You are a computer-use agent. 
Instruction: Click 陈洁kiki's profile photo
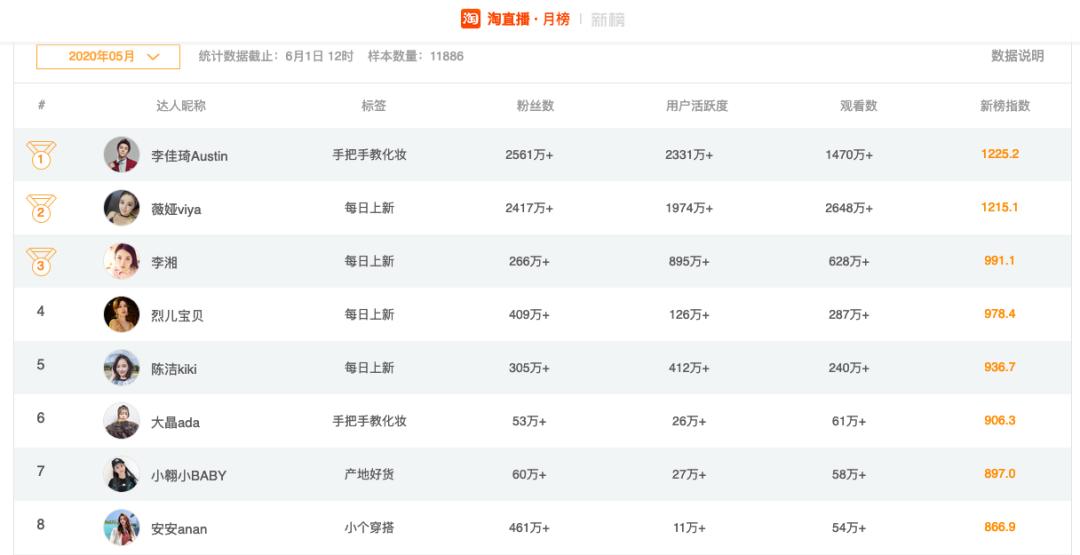(x=122, y=367)
